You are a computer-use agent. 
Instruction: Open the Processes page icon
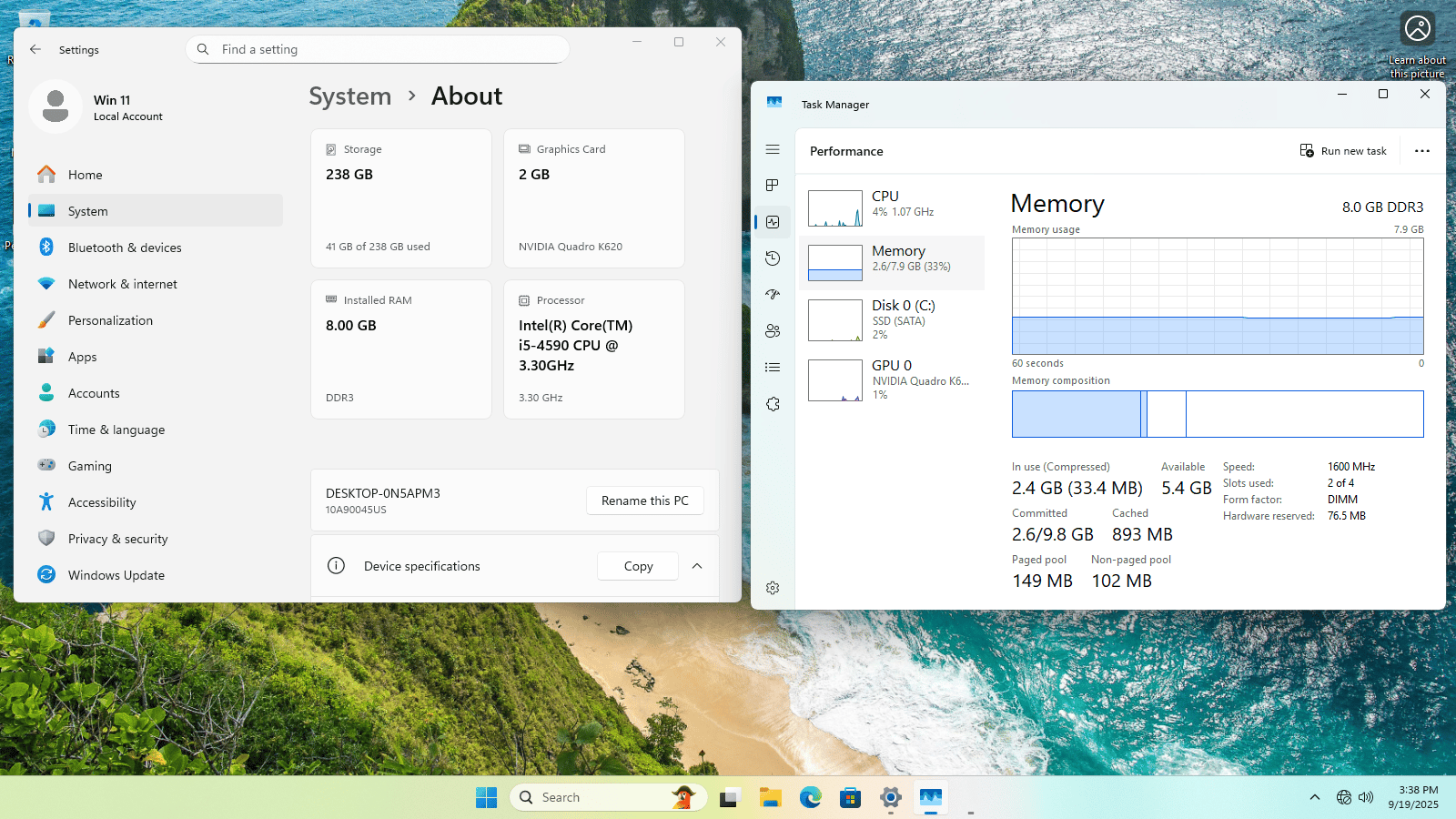point(773,186)
